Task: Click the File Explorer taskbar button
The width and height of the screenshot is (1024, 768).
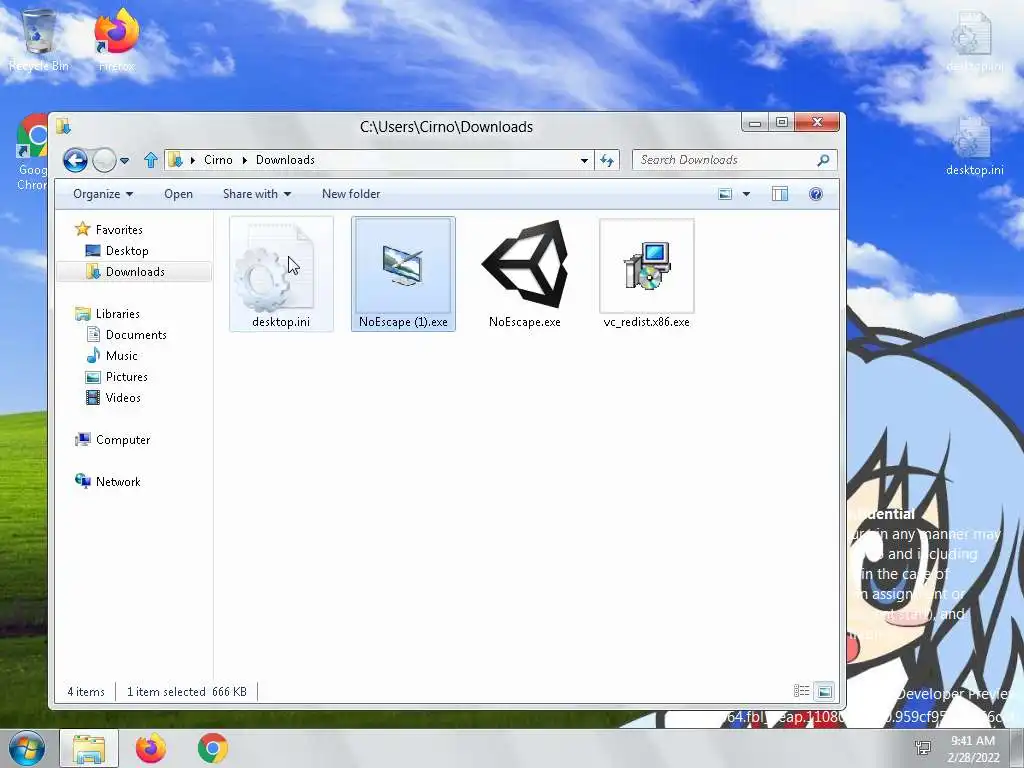Action: tap(89, 748)
